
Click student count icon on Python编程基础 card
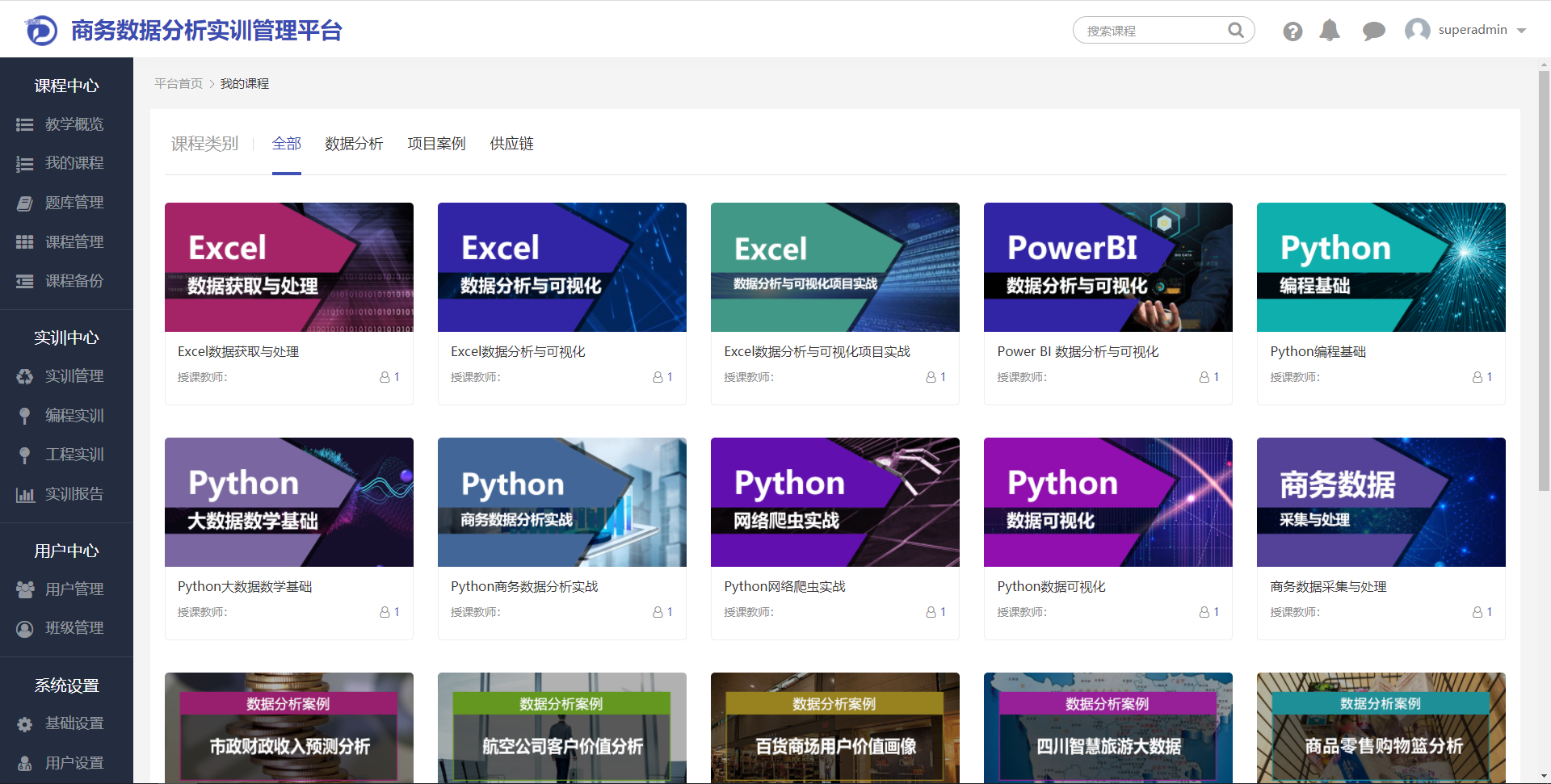pos(1477,377)
